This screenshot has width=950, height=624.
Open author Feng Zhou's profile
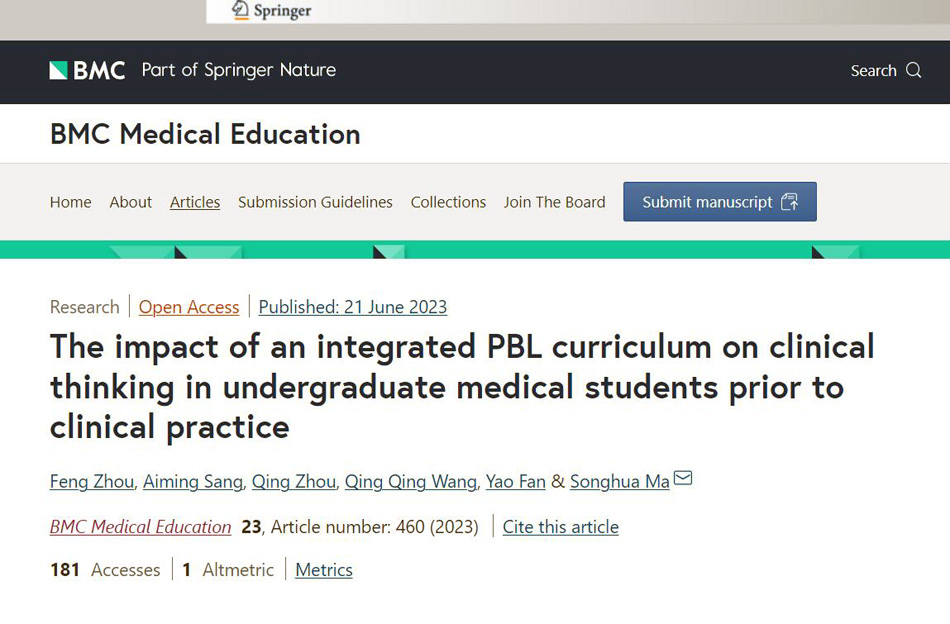click(91, 481)
